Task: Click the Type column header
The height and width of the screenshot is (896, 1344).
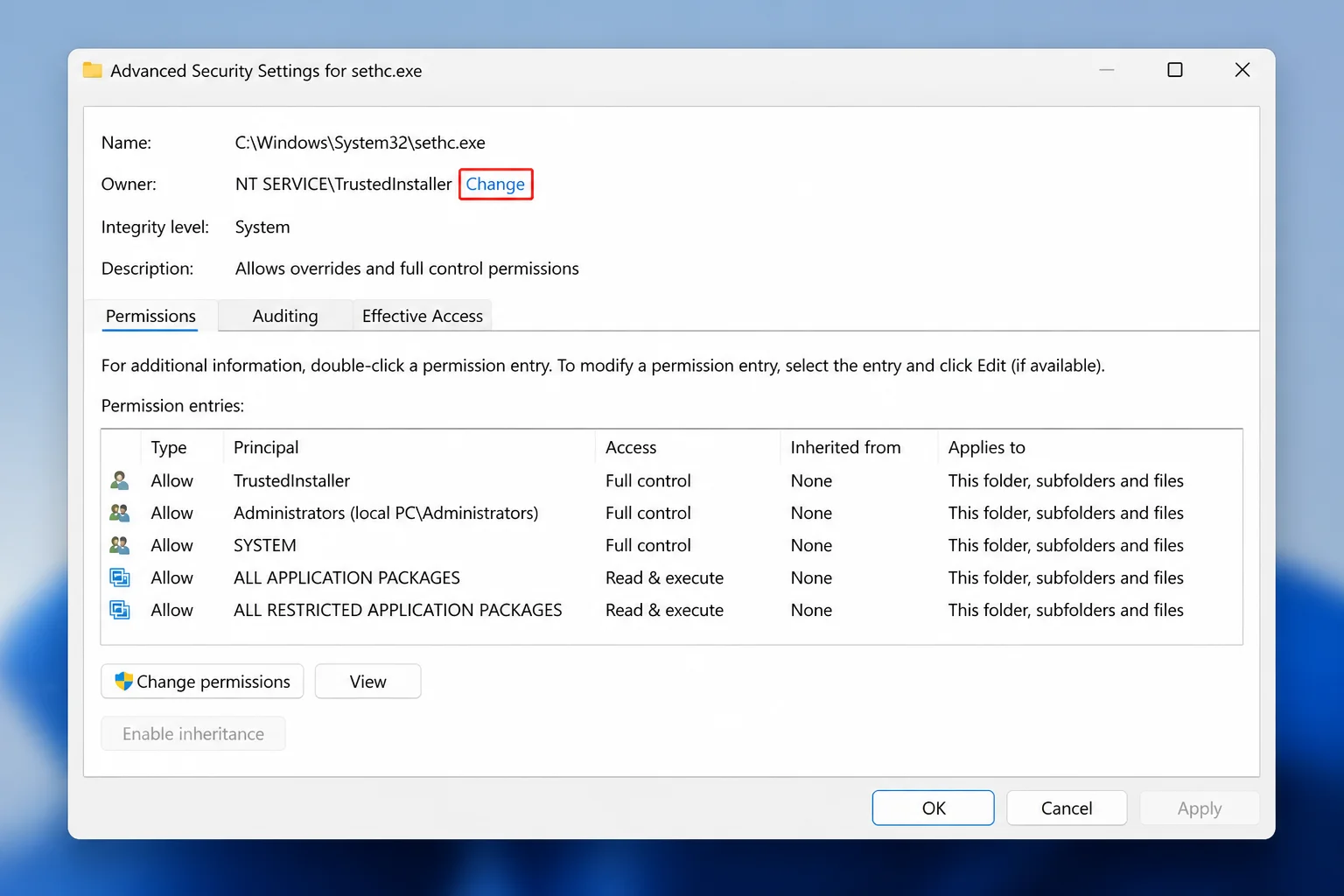Action: click(x=169, y=447)
